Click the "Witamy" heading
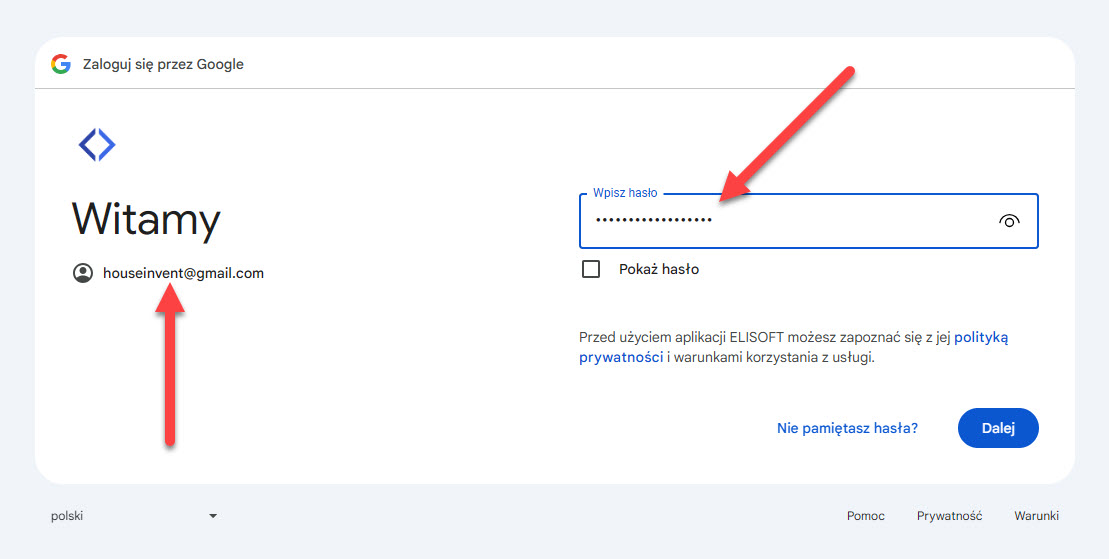 click(146, 218)
